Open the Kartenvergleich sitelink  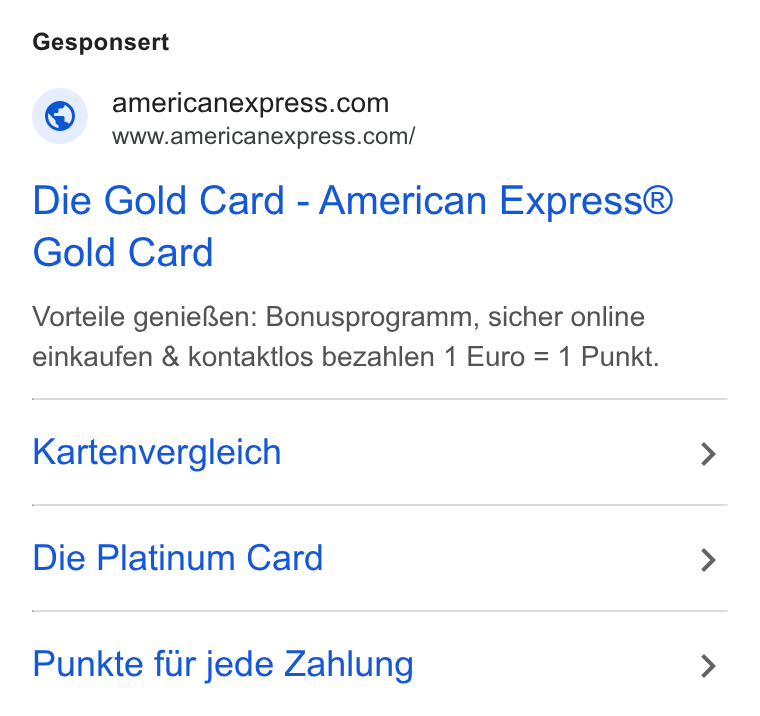click(x=157, y=452)
